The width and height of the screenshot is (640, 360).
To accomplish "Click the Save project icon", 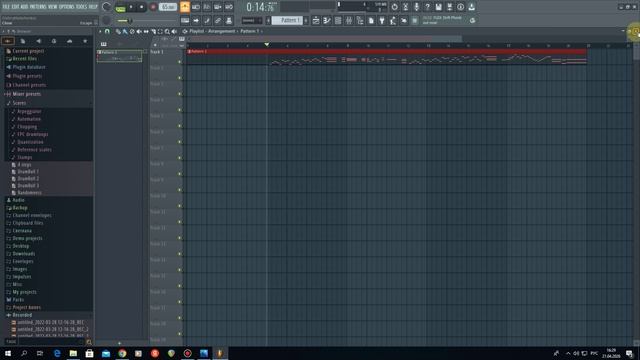I will [x=438, y=7].
